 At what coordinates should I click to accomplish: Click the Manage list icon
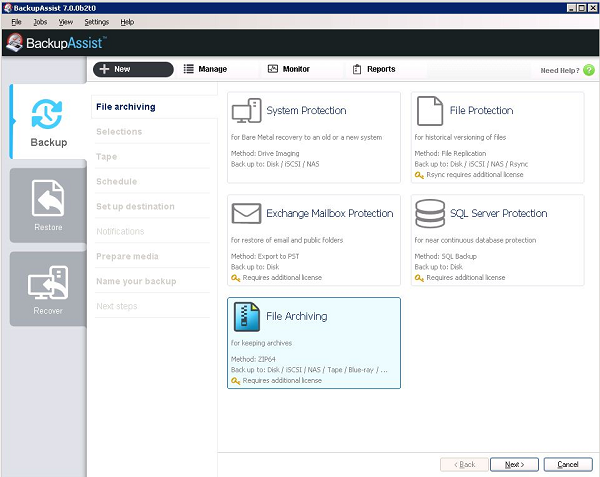click(x=188, y=69)
